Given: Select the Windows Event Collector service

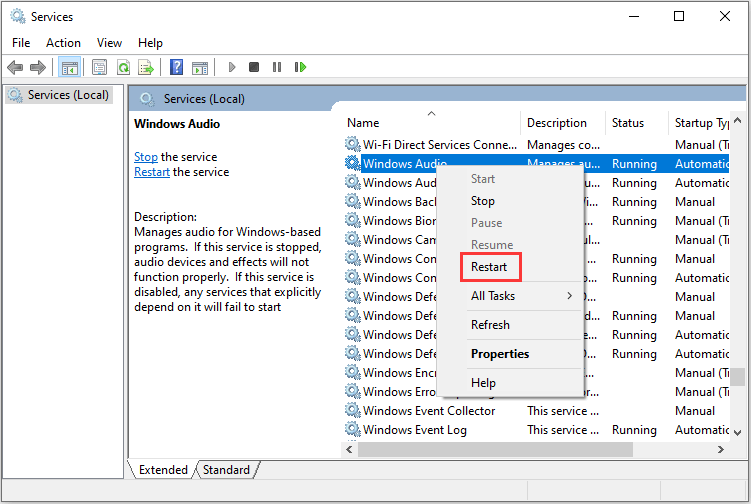Looking at the screenshot, I should [x=536, y=411].
